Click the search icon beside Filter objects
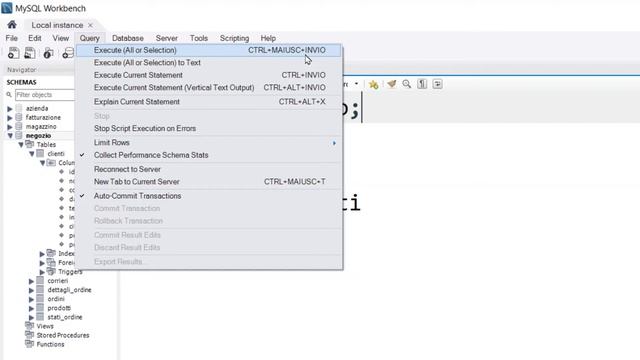 (x=9, y=95)
